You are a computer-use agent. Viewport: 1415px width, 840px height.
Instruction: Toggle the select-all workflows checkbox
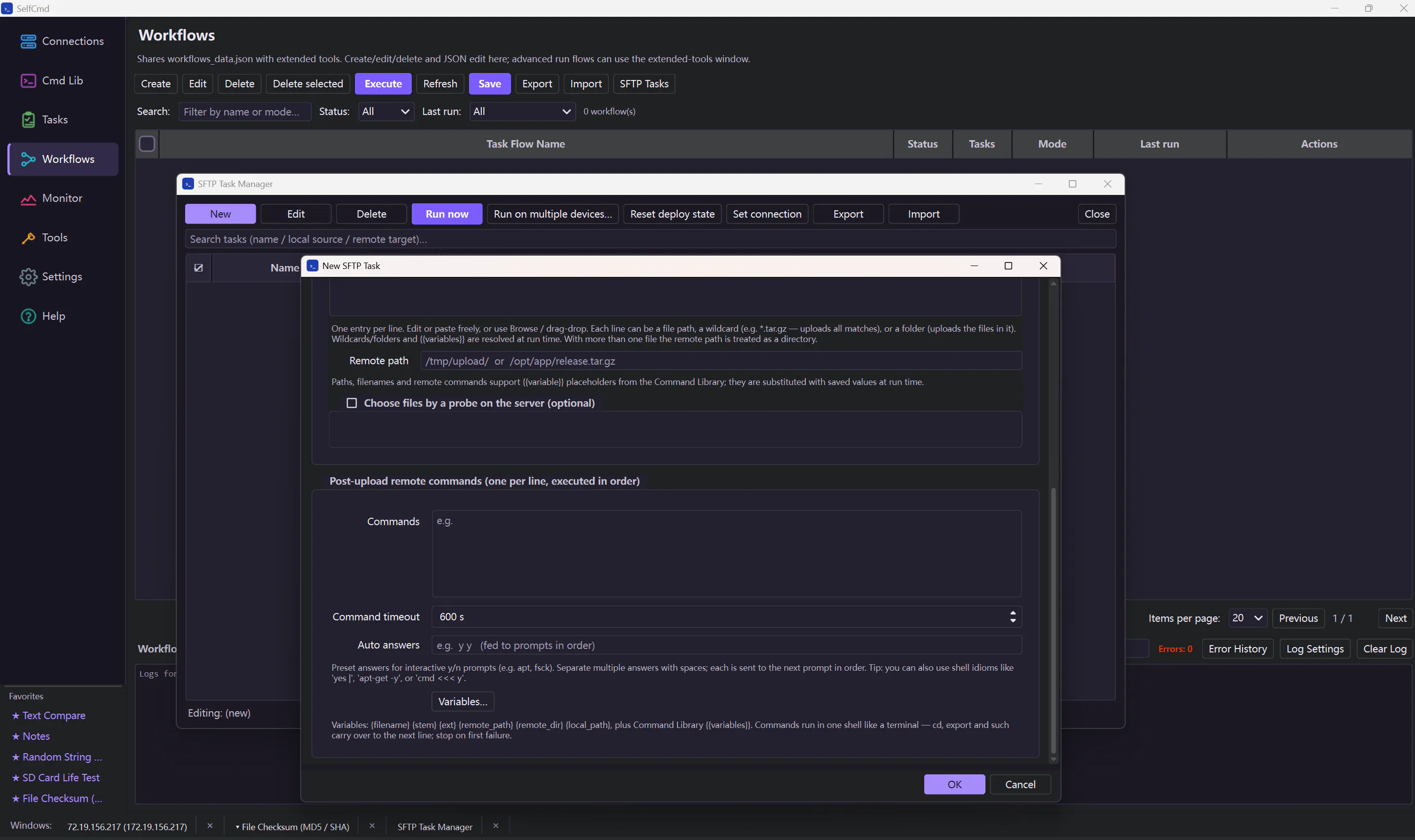click(147, 144)
